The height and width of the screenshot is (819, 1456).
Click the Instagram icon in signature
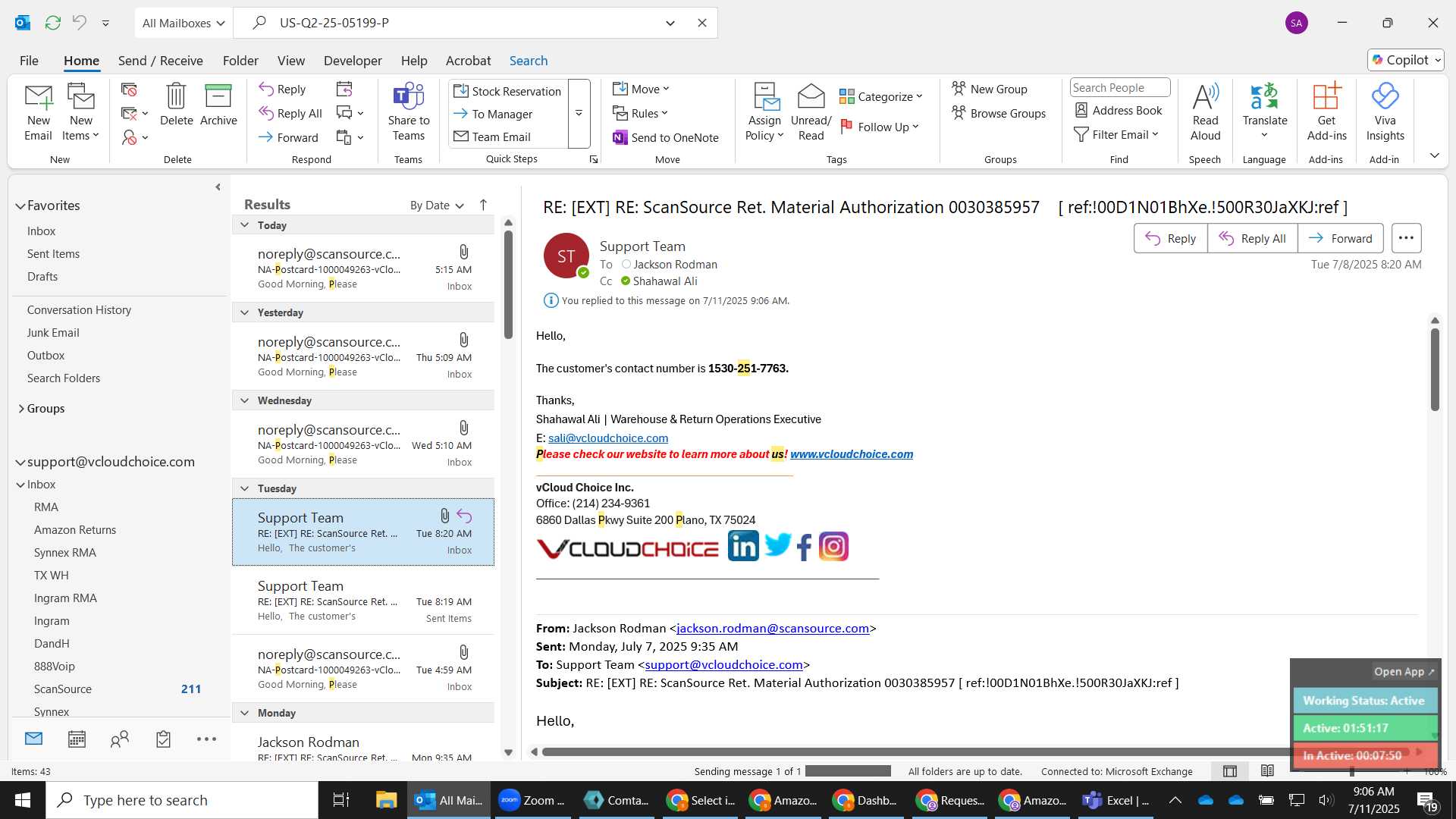[833, 546]
